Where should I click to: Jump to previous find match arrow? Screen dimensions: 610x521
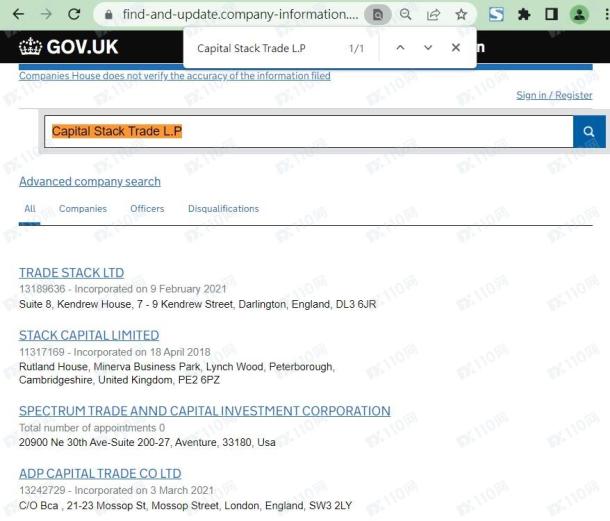click(x=400, y=47)
